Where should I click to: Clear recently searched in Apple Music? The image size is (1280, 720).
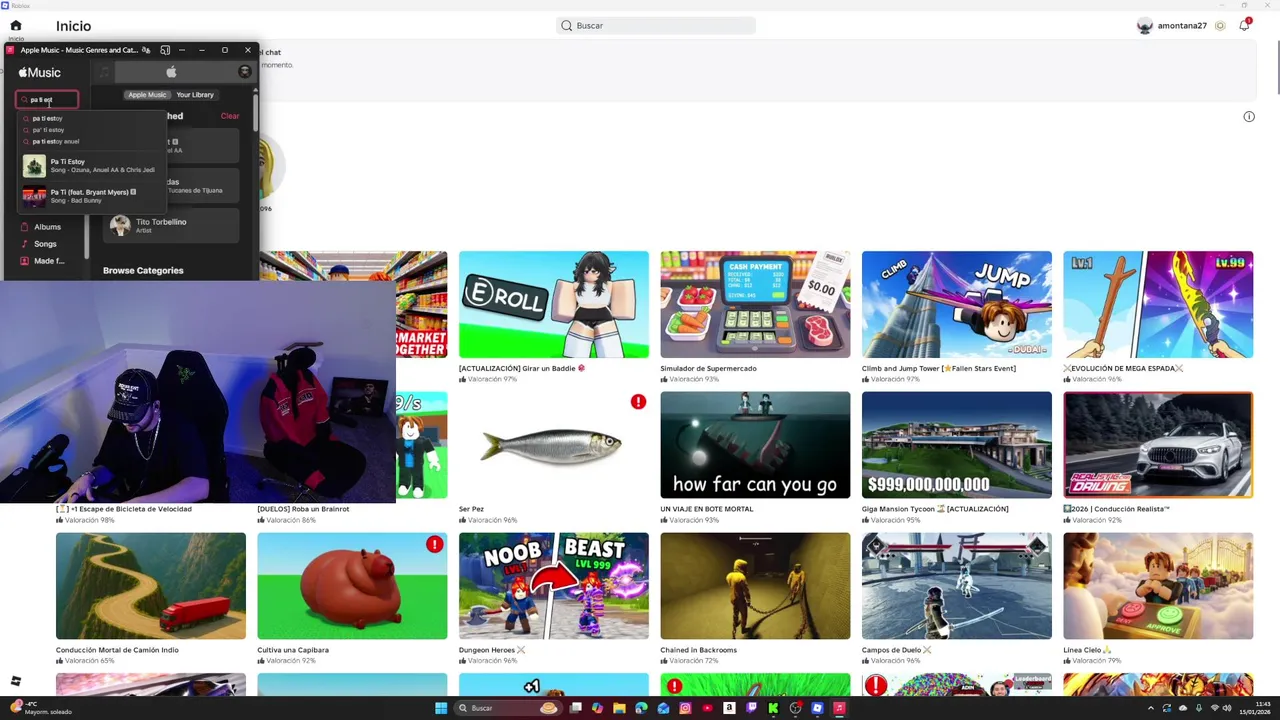[x=230, y=116]
